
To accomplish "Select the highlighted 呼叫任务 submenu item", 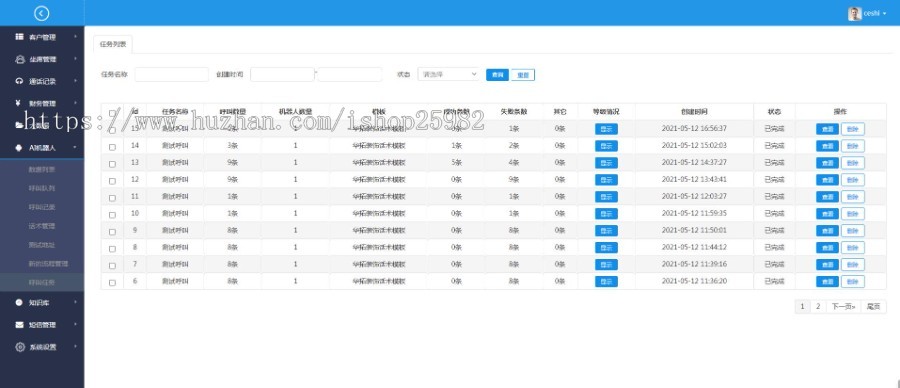I will point(42,282).
